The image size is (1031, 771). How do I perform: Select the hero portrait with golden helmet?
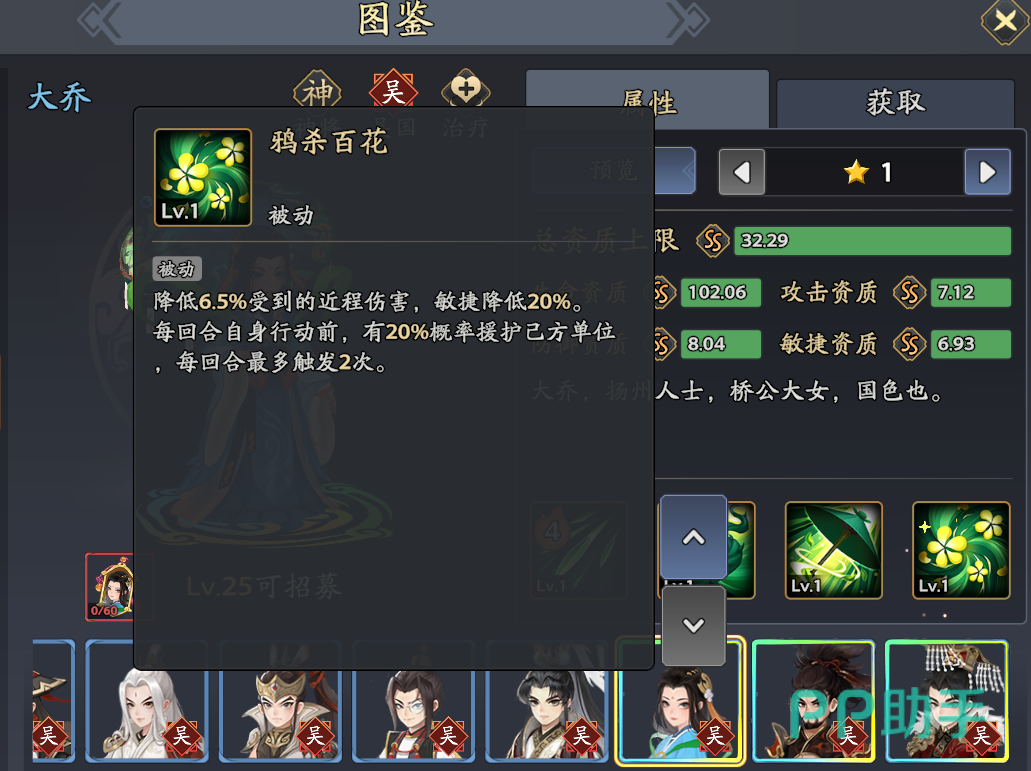tap(280, 700)
